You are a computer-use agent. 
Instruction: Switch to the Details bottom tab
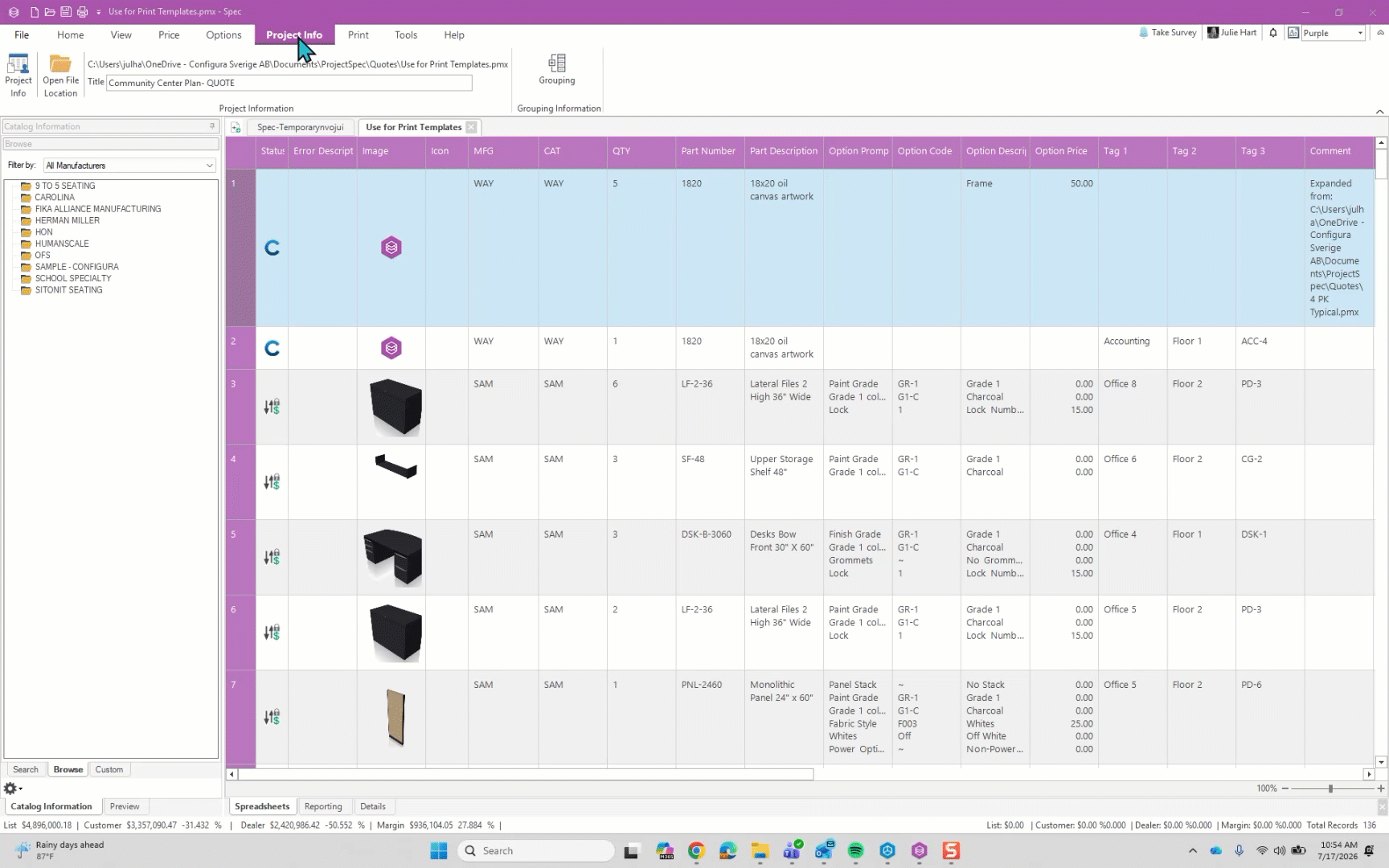pyautogui.click(x=373, y=806)
